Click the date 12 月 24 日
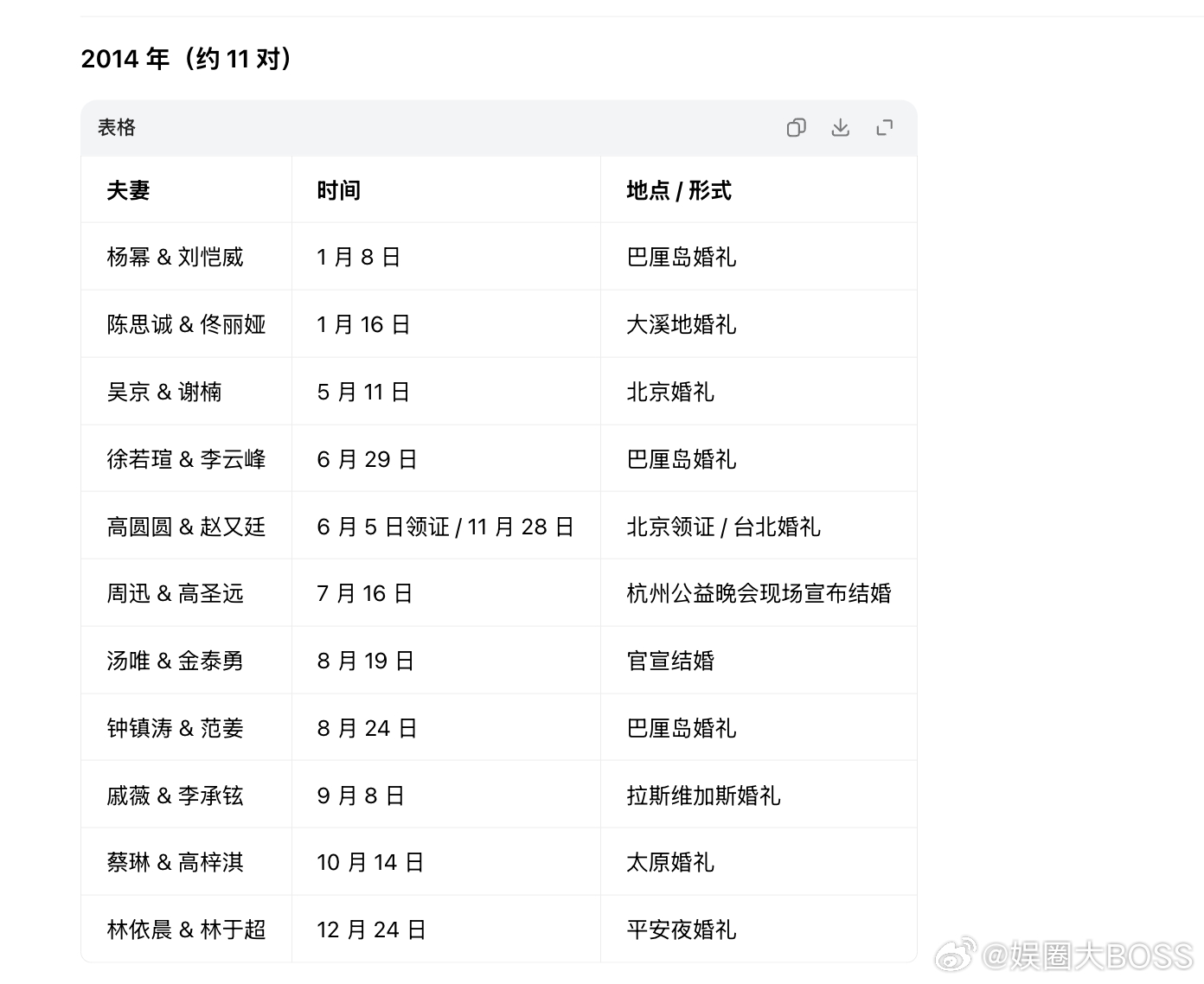 tap(371, 930)
